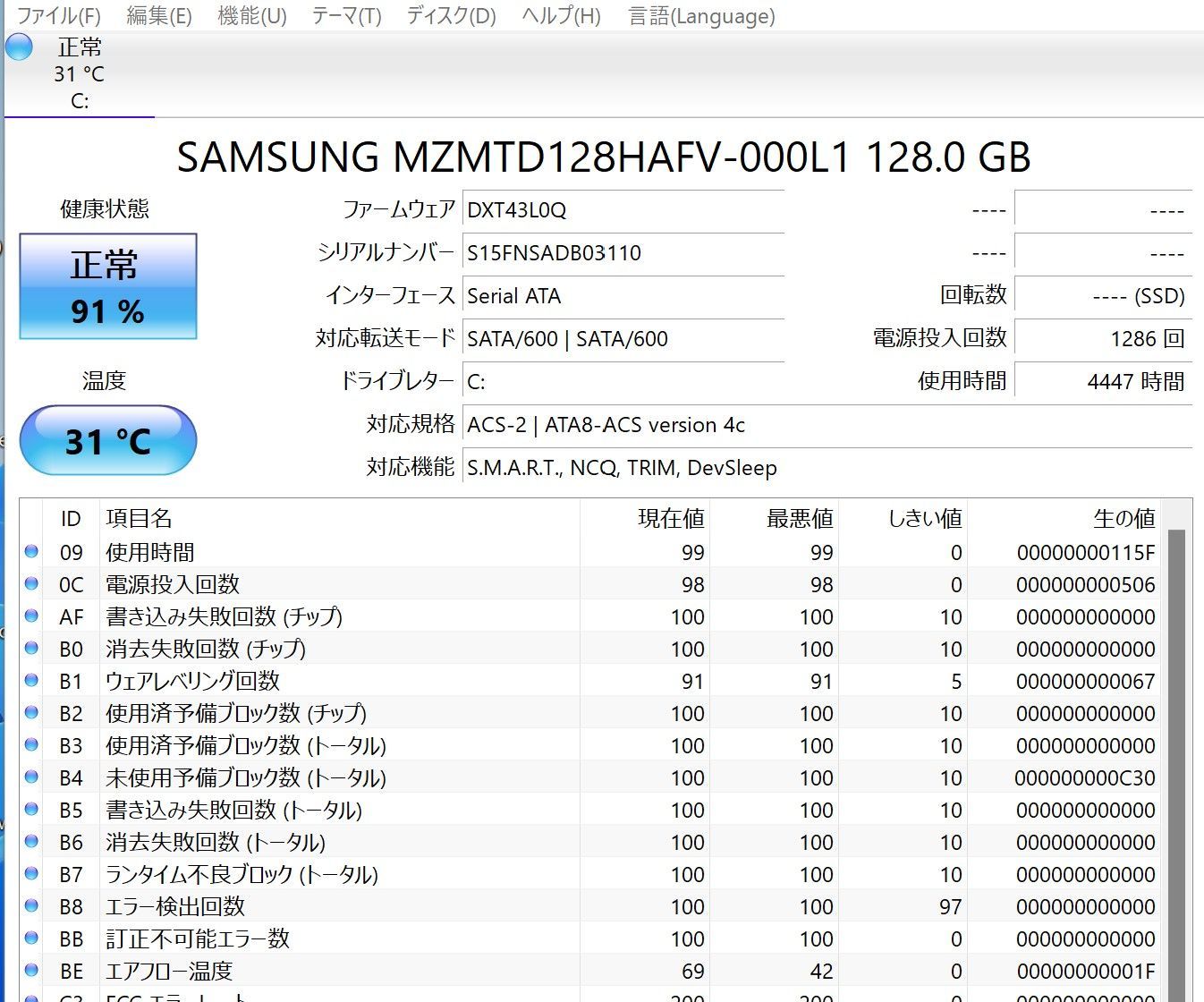1204x1002 pixels.
Task: Click the 健康状態 label
Action: pyautogui.click(x=105, y=209)
